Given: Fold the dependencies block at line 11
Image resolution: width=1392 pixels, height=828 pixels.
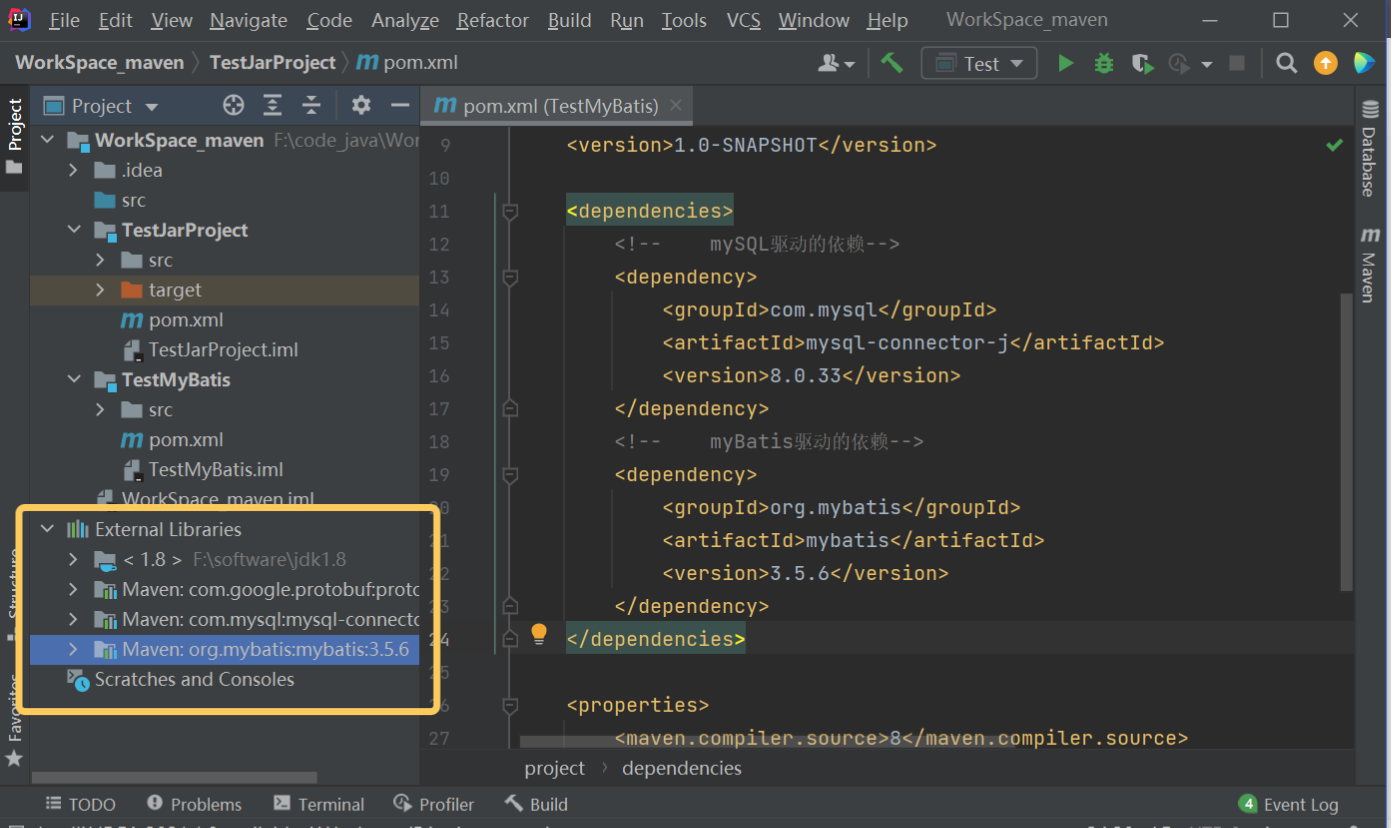Looking at the screenshot, I should pyautogui.click(x=510, y=211).
